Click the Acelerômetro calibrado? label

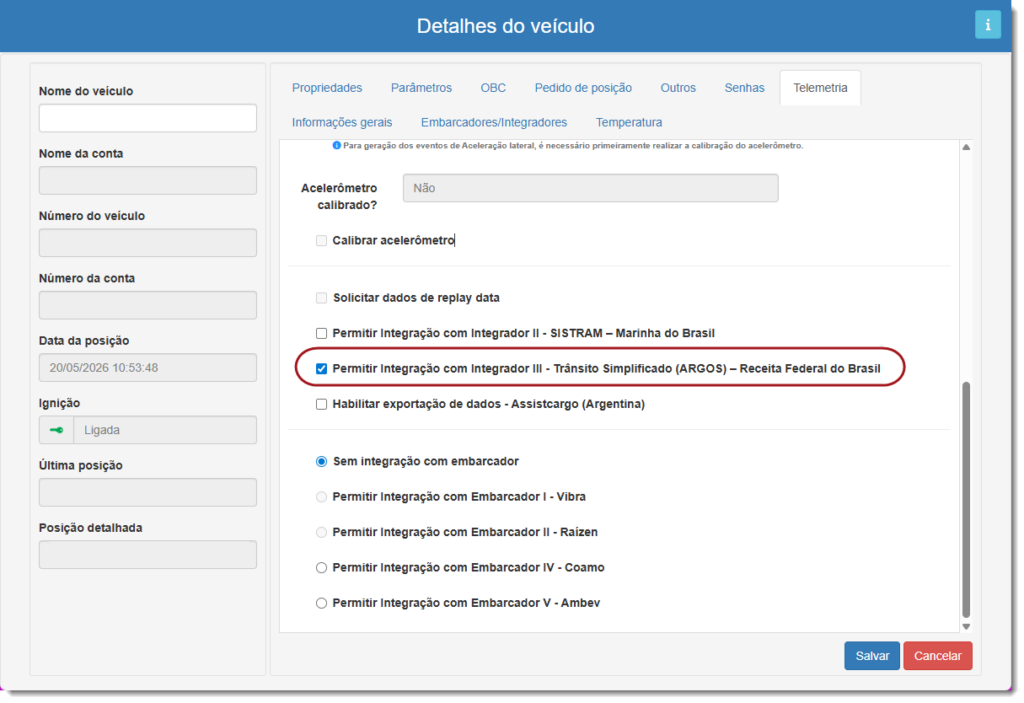point(339,197)
